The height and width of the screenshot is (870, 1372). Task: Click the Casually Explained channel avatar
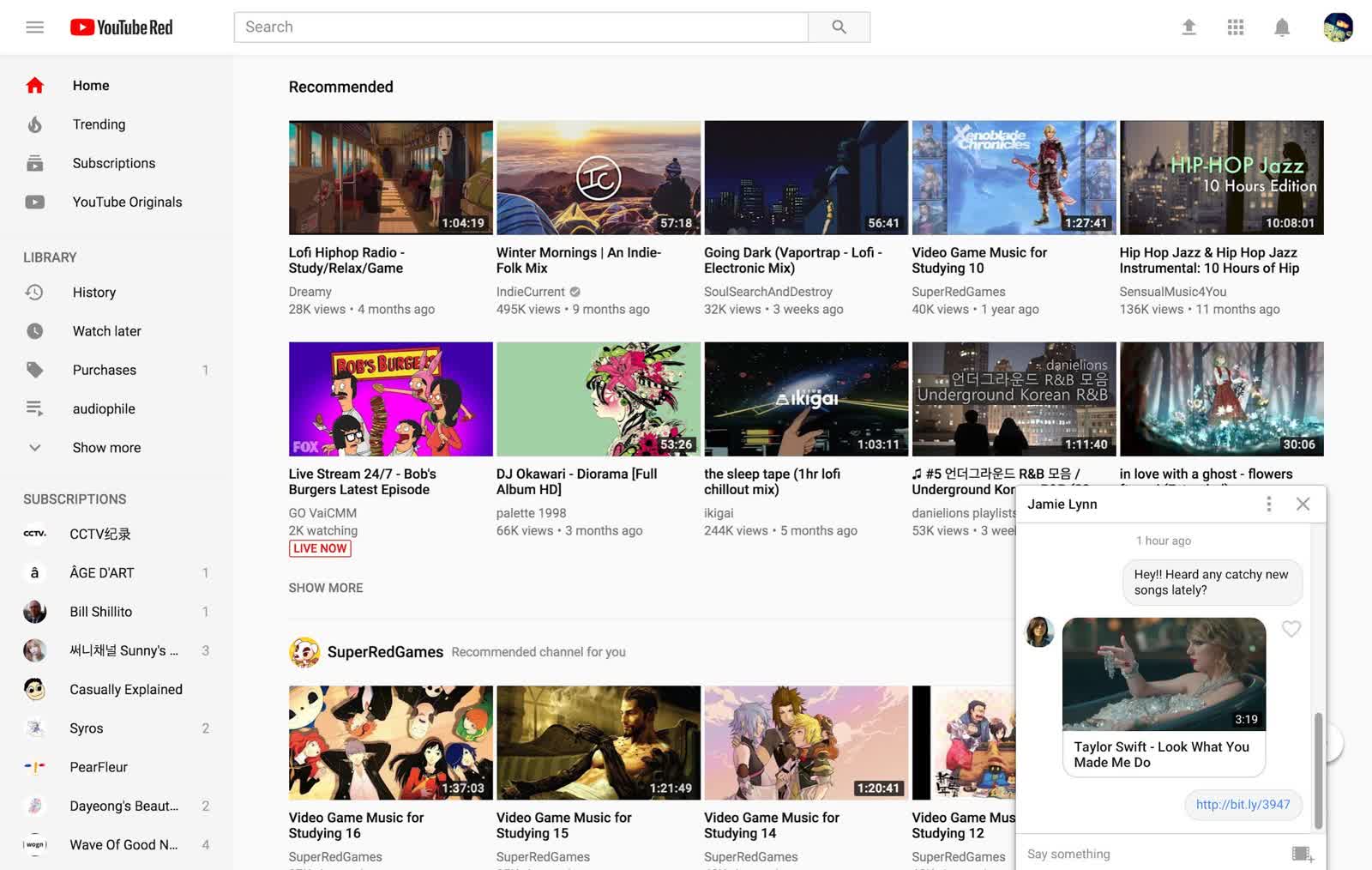(x=34, y=689)
